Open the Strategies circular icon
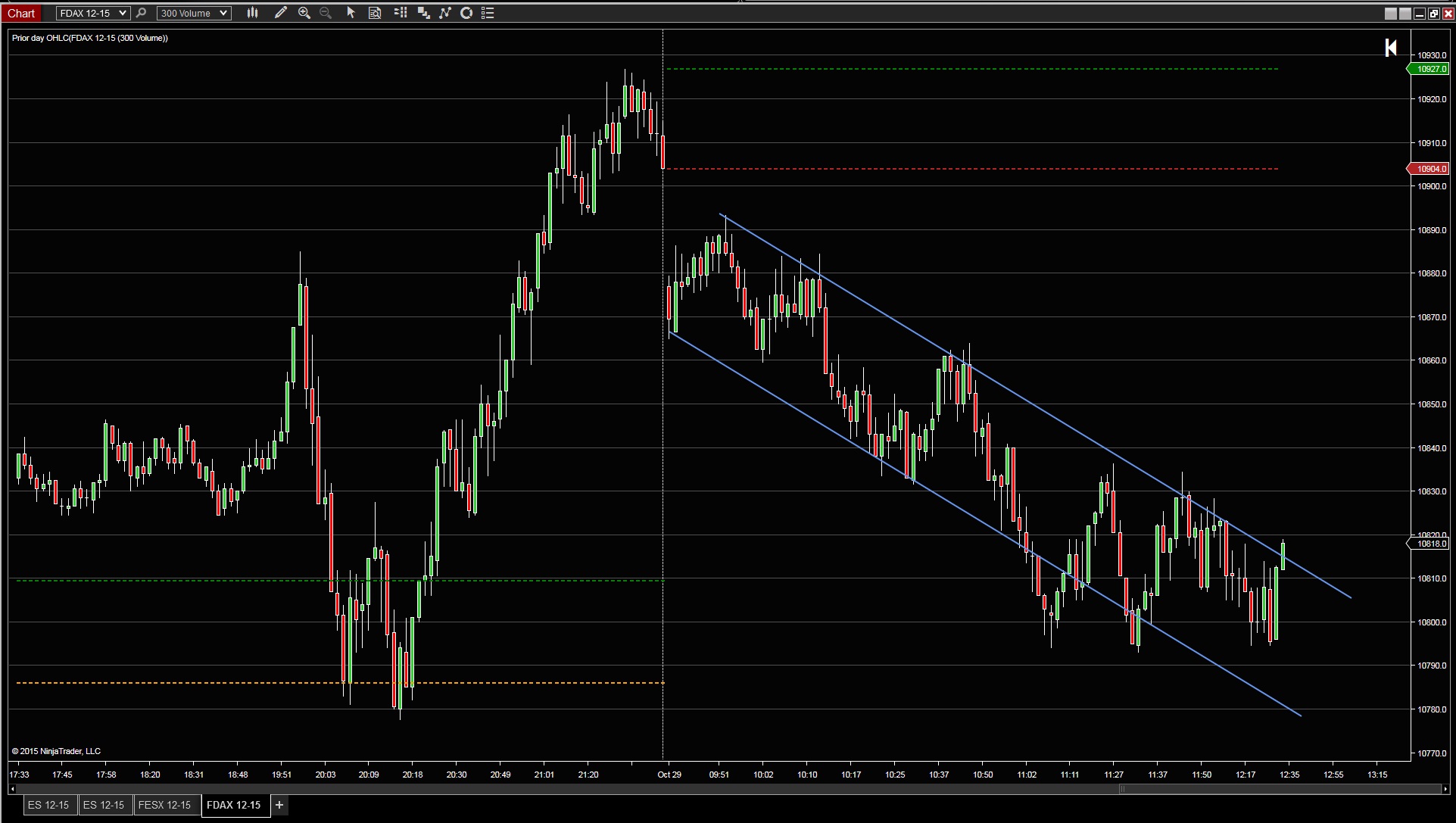This screenshot has width=1456, height=823. click(x=466, y=13)
